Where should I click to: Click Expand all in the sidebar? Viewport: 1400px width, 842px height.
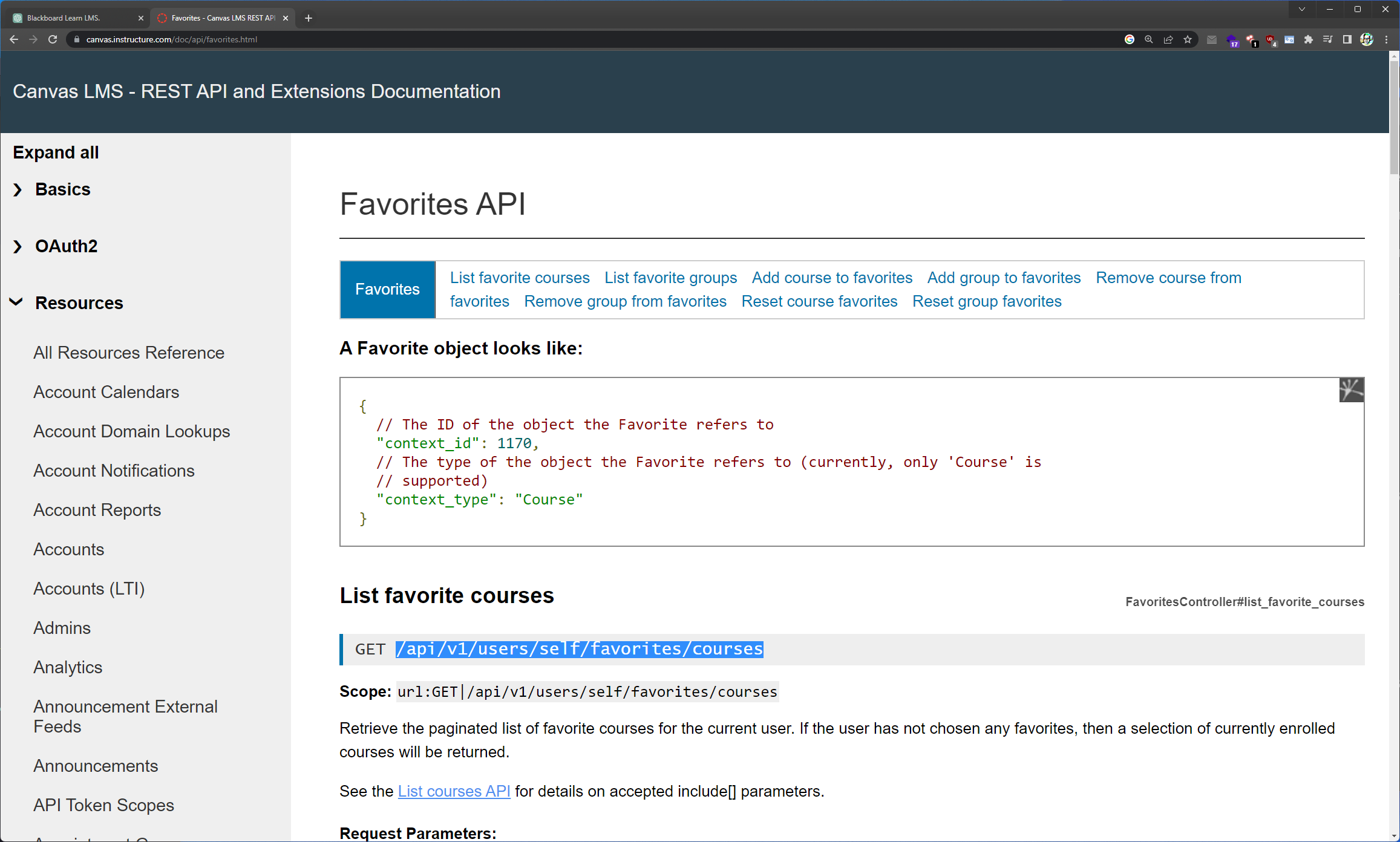[56, 152]
